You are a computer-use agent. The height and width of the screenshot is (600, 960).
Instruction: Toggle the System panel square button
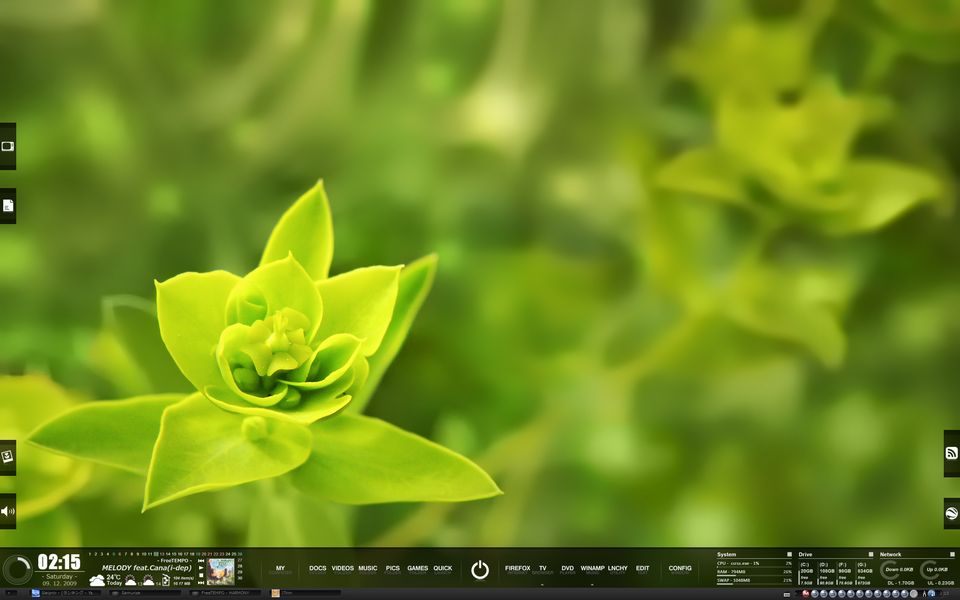click(789, 554)
